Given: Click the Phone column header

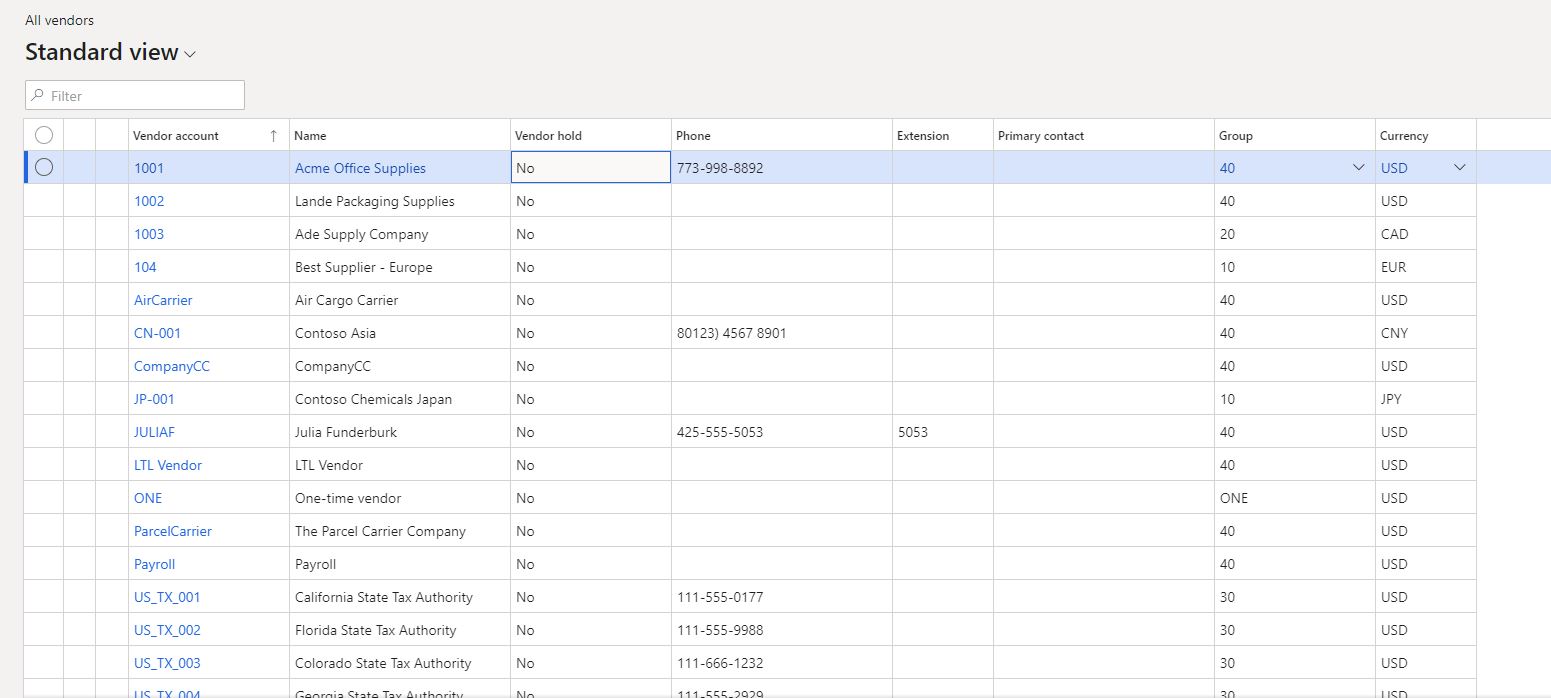Looking at the screenshot, I should 693,136.
